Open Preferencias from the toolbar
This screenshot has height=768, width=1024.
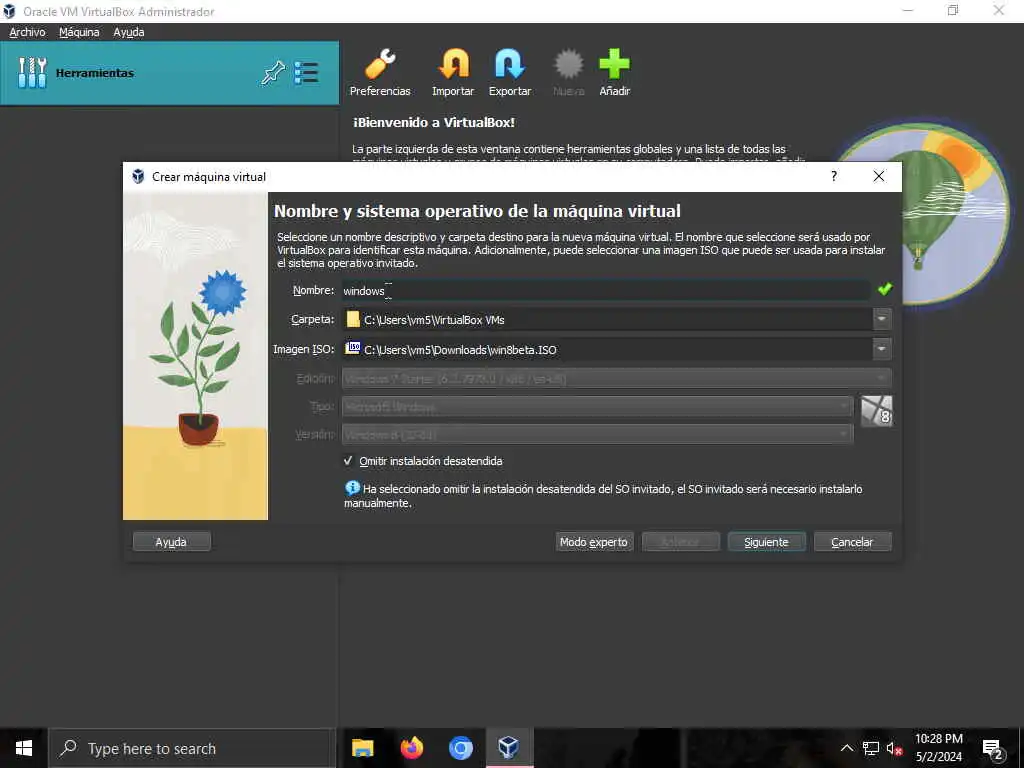[380, 72]
